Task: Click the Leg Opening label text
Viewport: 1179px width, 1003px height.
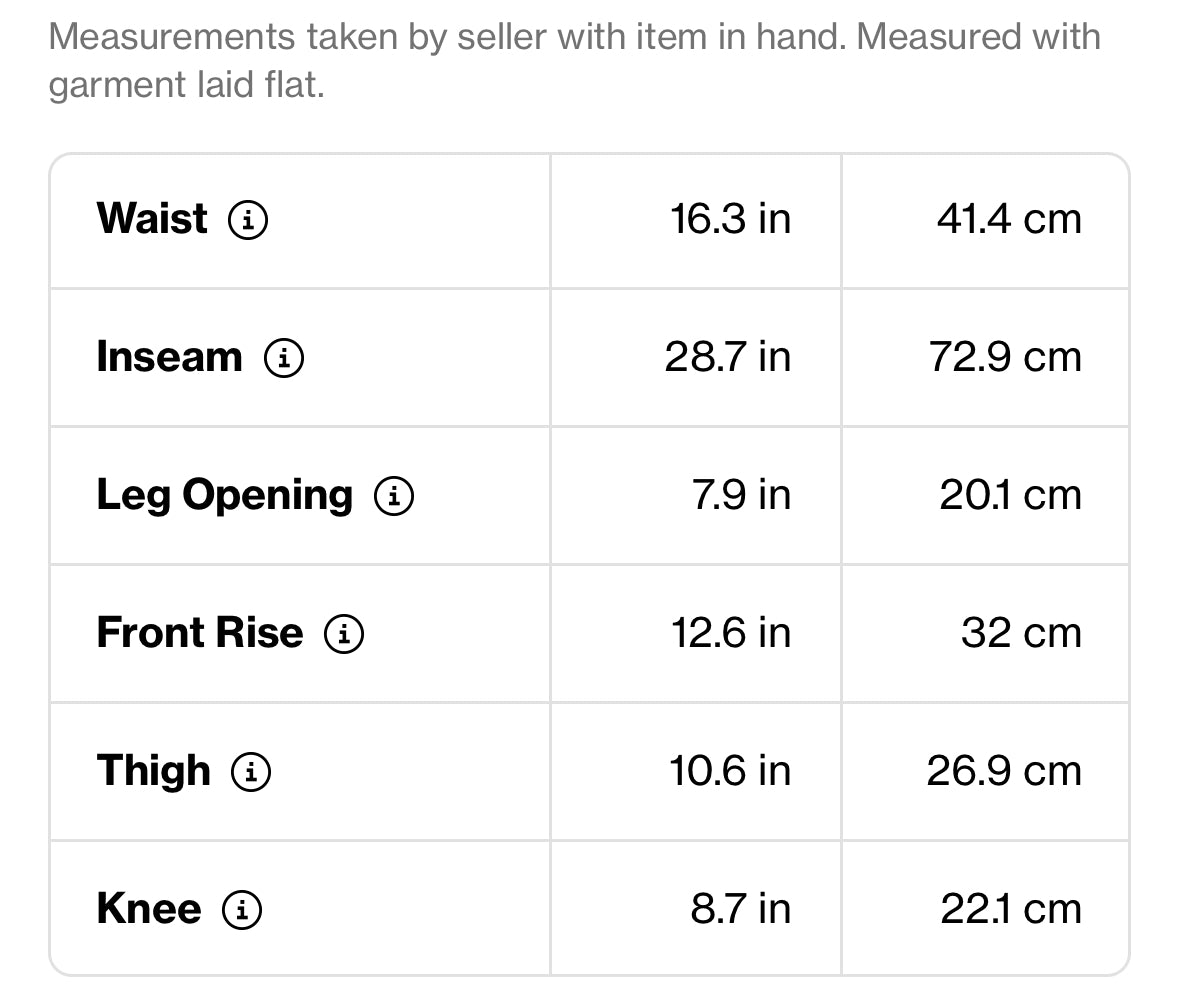Action: click(x=224, y=495)
